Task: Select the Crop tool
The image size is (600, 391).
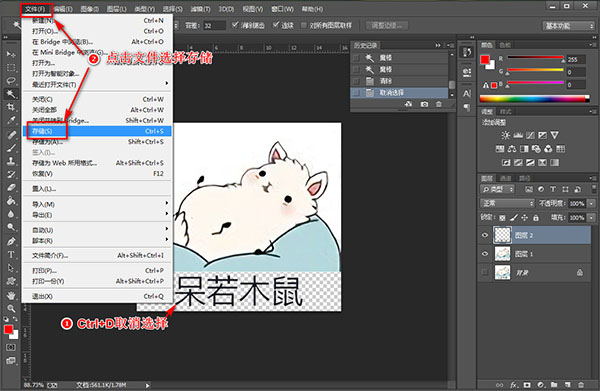Action: pos(11,107)
